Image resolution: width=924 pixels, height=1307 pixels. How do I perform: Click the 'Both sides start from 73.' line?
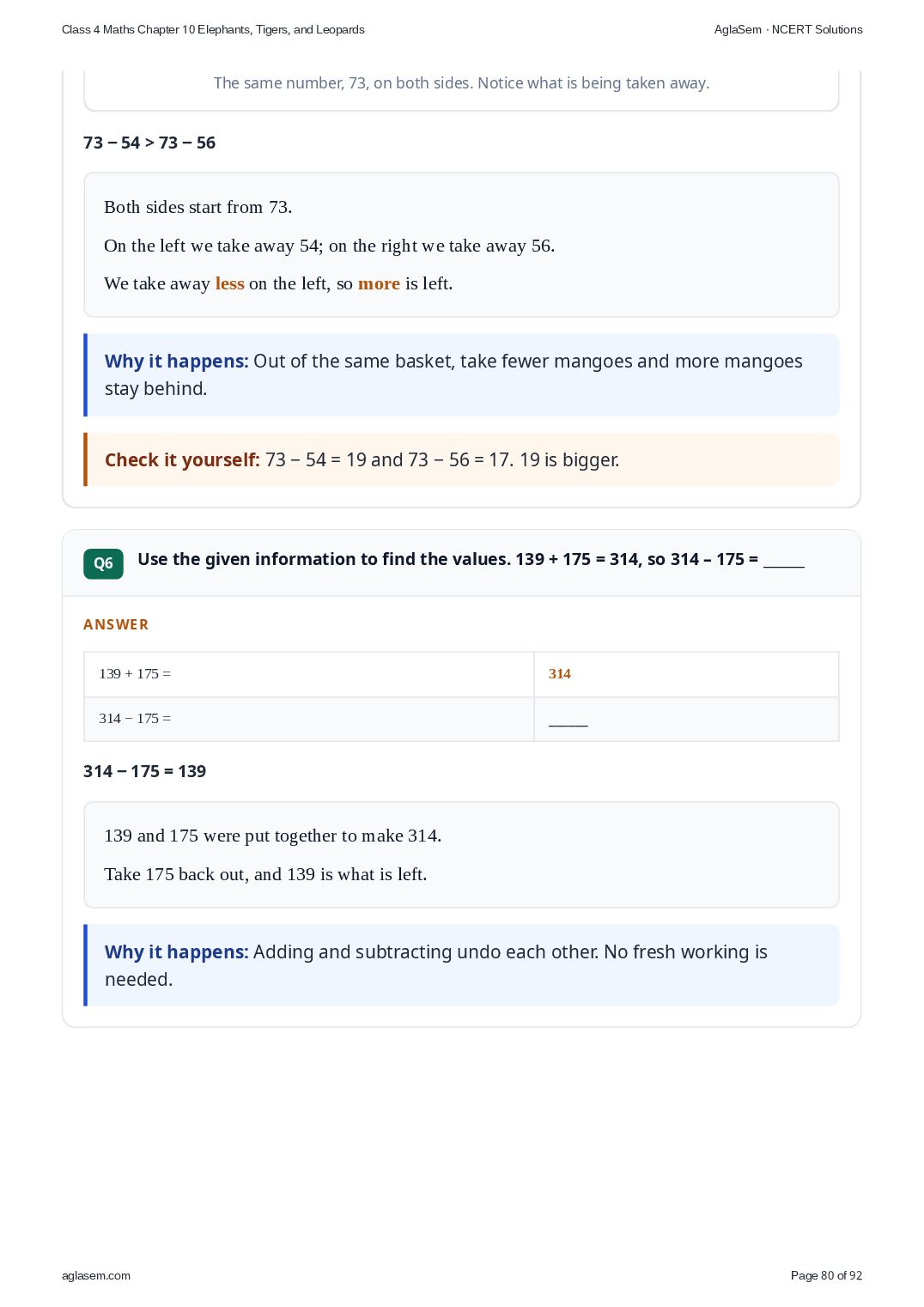198,207
